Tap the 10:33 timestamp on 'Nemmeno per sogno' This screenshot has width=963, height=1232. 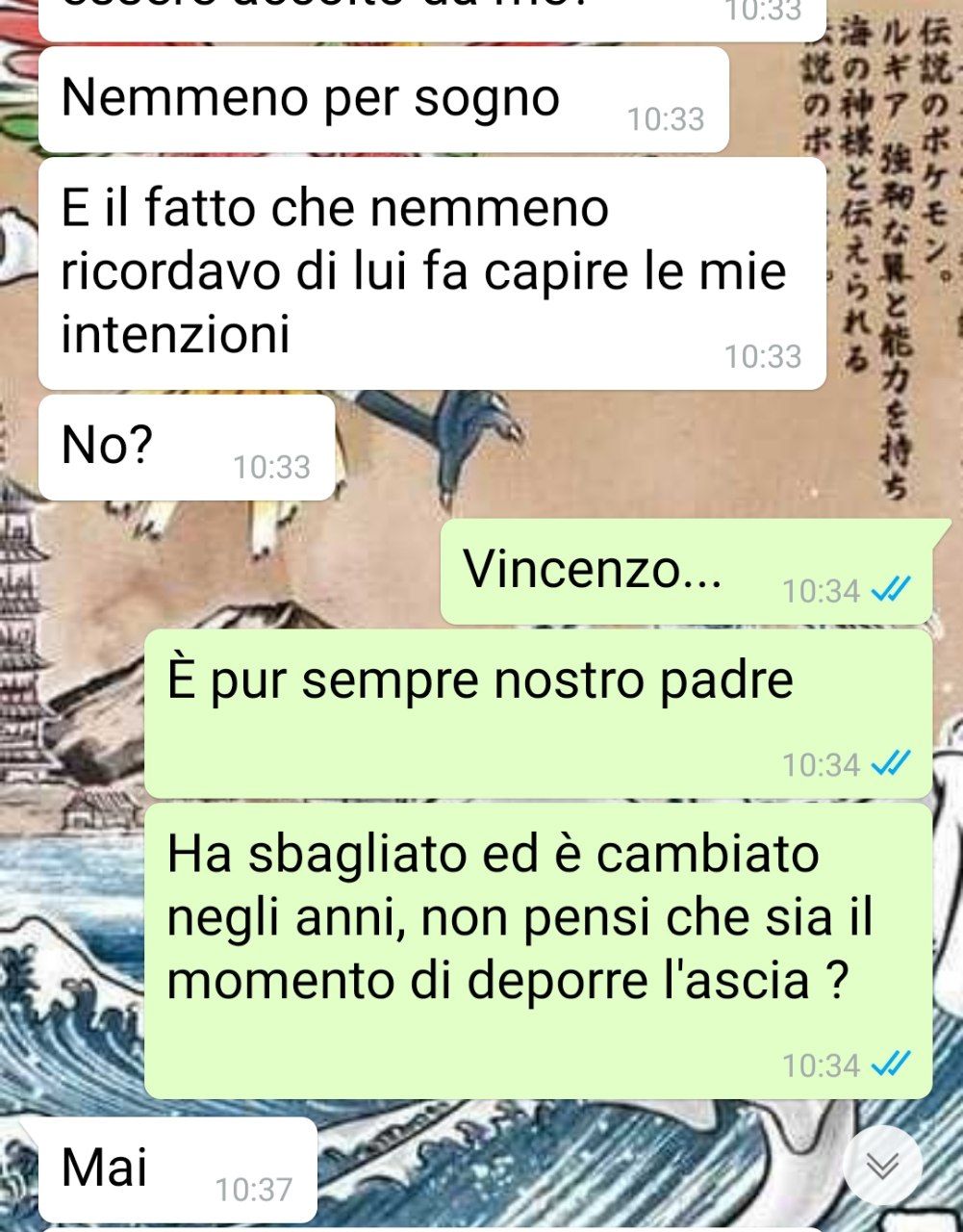pos(666,119)
